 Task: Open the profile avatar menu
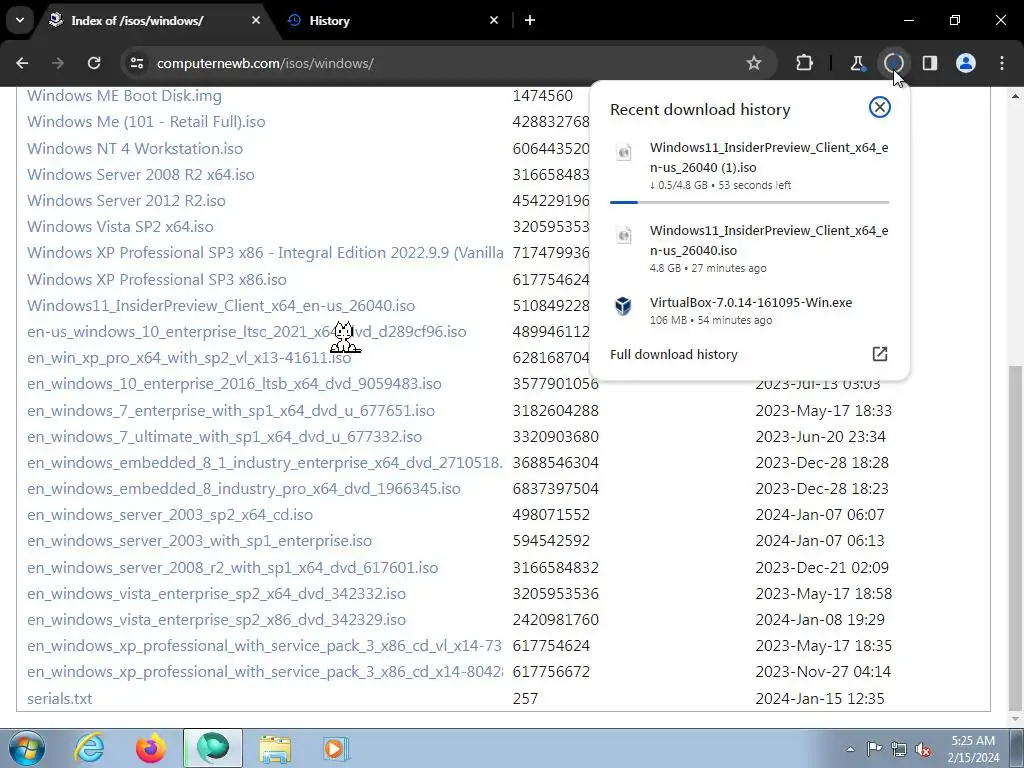966,63
